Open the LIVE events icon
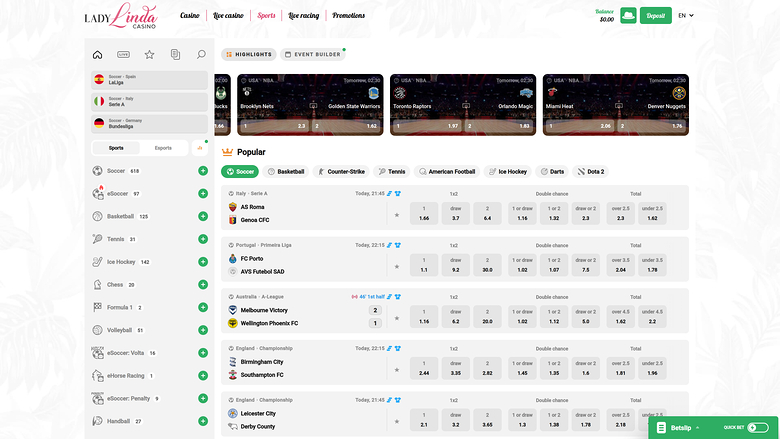 pos(123,55)
